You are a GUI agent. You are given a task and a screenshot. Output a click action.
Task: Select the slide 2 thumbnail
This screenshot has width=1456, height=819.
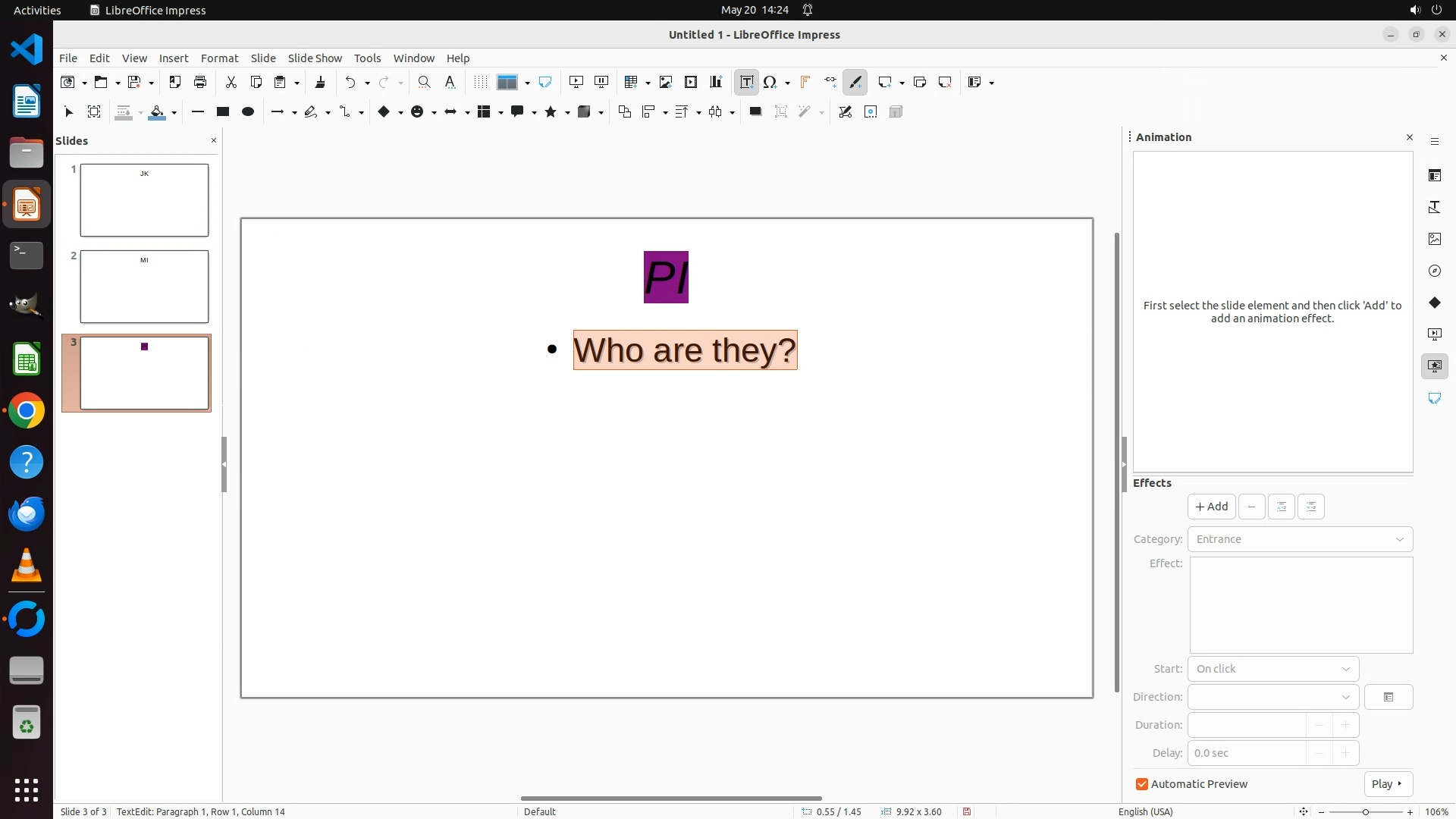pyautogui.click(x=144, y=287)
